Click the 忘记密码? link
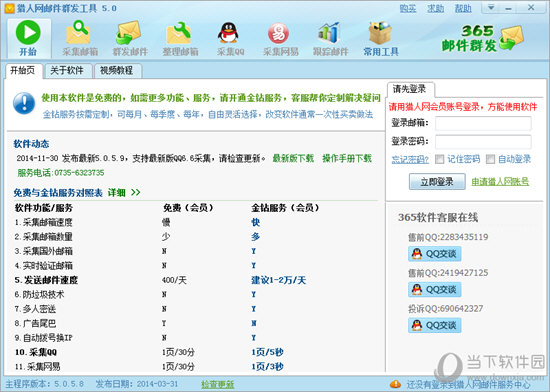The image size is (550, 392). coord(410,160)
